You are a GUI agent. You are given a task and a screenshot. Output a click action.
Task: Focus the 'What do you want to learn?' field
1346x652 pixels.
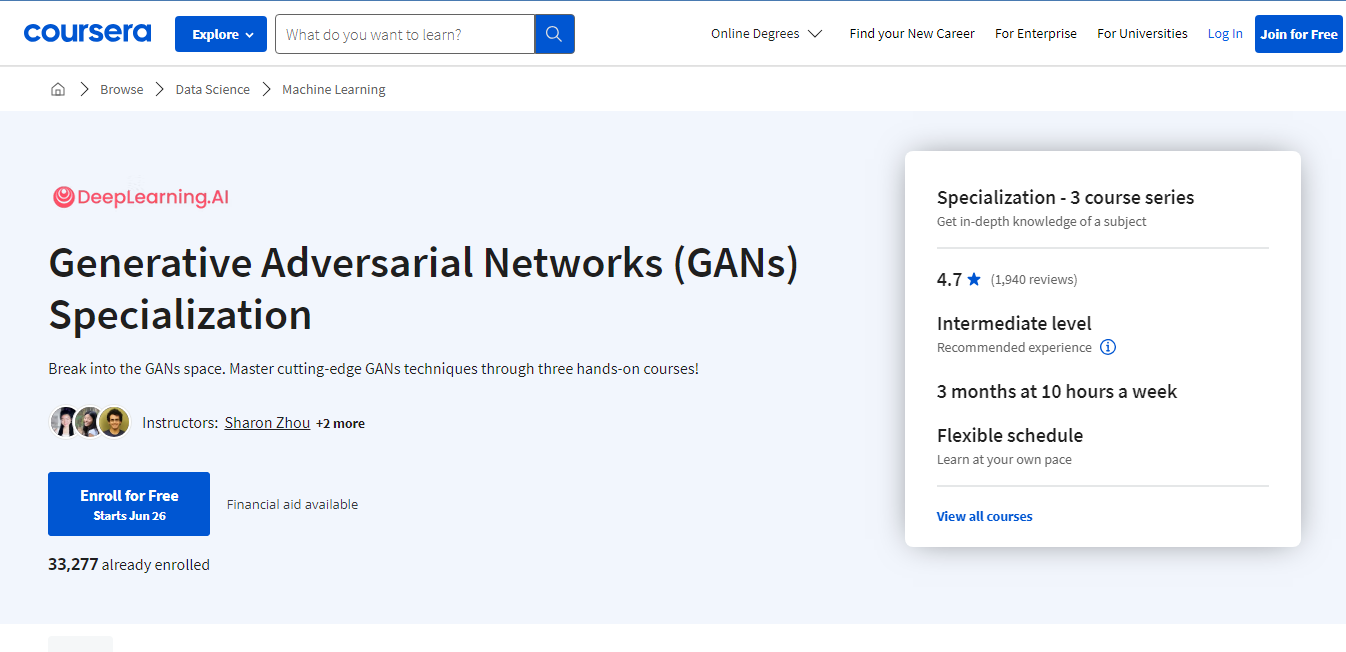pyautogui.click(x=405, y=34)
